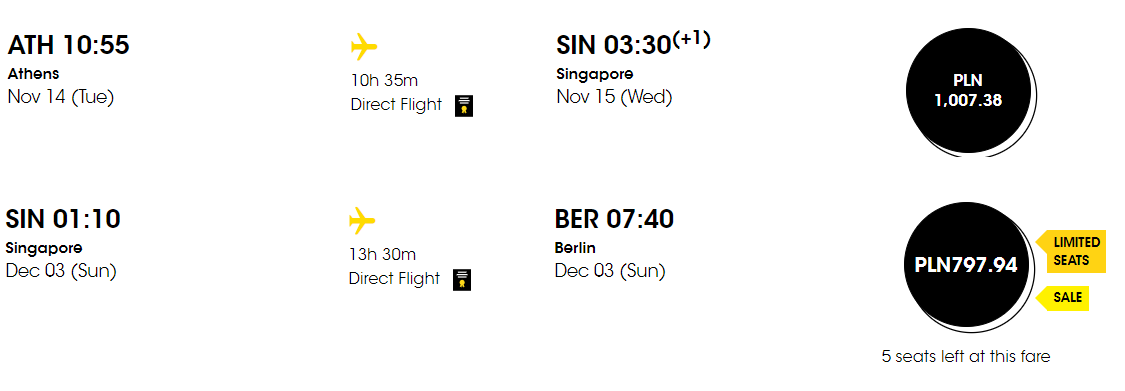Click the SIN 01:10 departure time
The width and height of the screenshot is (1125, 391).
tap(63, 219)
